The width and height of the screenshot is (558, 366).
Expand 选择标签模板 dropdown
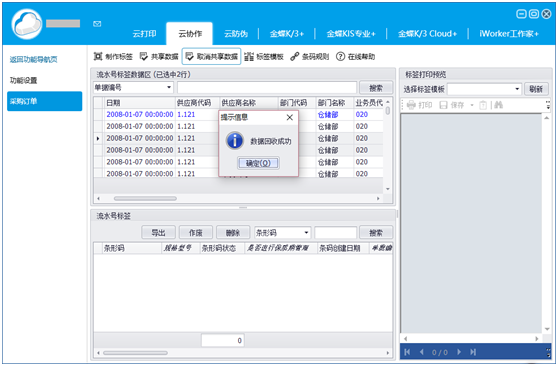tap(517, 89)
